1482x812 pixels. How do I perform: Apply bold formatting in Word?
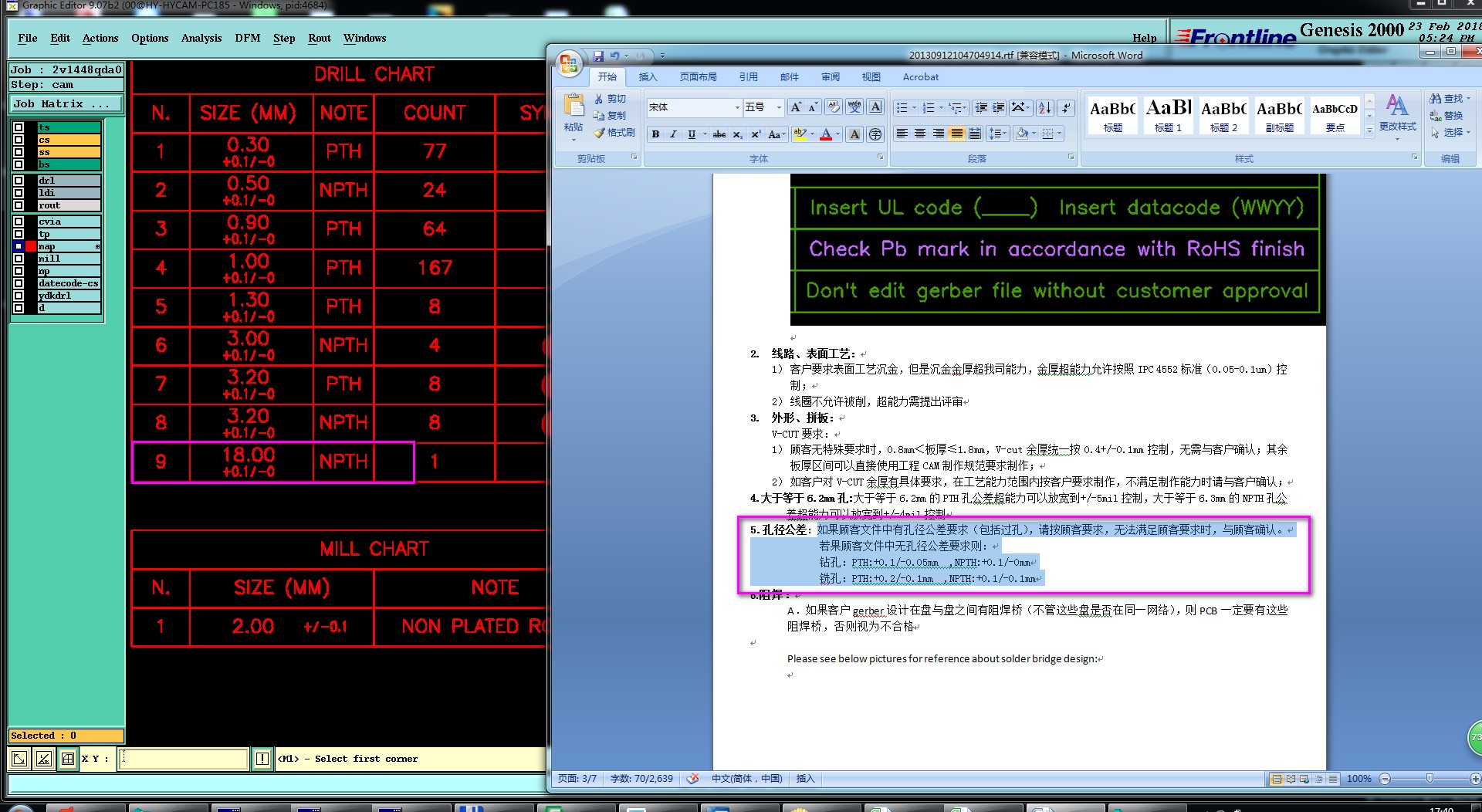[655, 134]
